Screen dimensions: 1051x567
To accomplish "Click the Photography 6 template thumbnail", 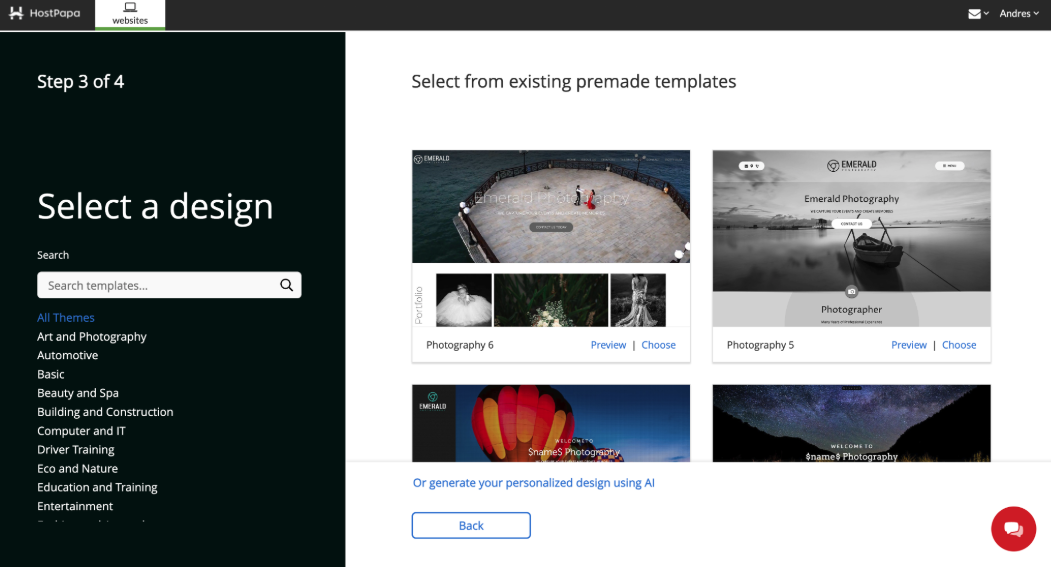I will pos(551,239).
